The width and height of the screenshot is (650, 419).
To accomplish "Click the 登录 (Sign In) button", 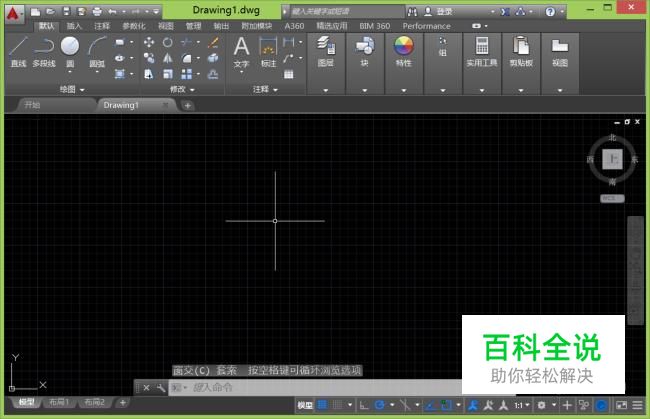I will click(444, 11).
